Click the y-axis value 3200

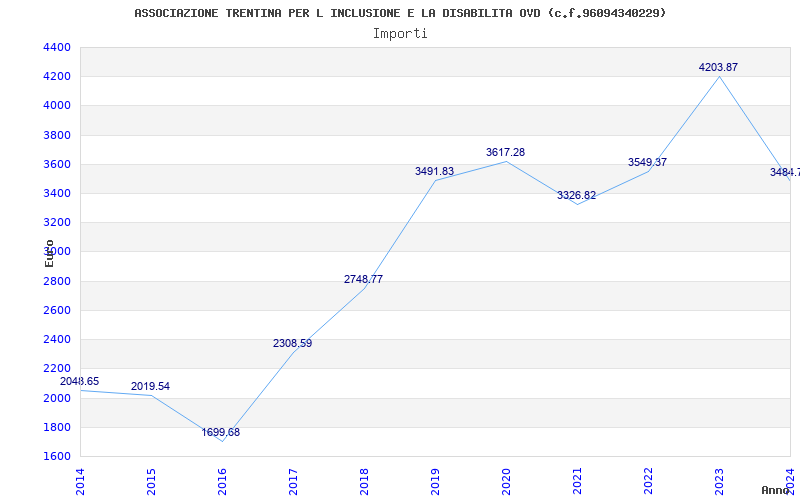[x=57, y=222]
